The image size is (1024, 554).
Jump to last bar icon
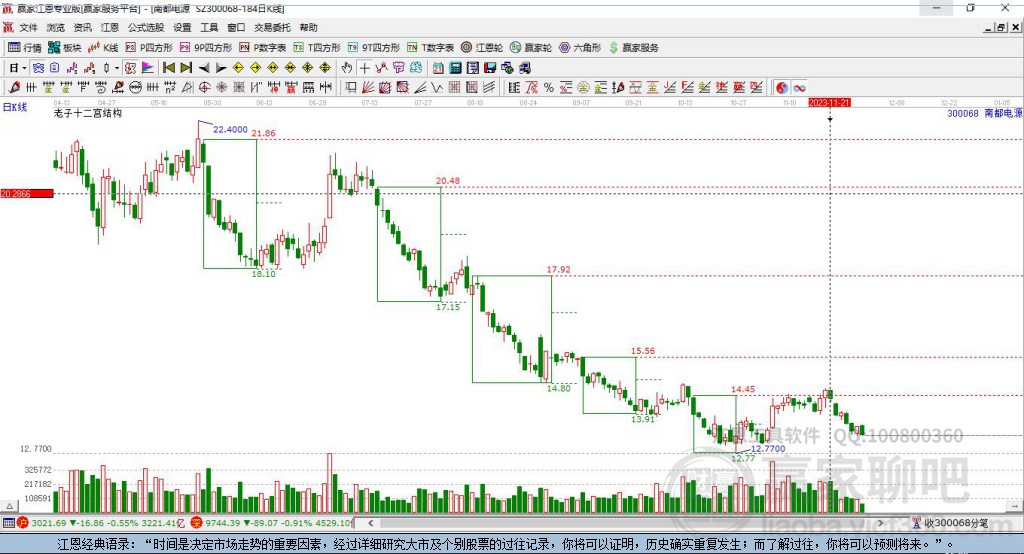[186, 68]
